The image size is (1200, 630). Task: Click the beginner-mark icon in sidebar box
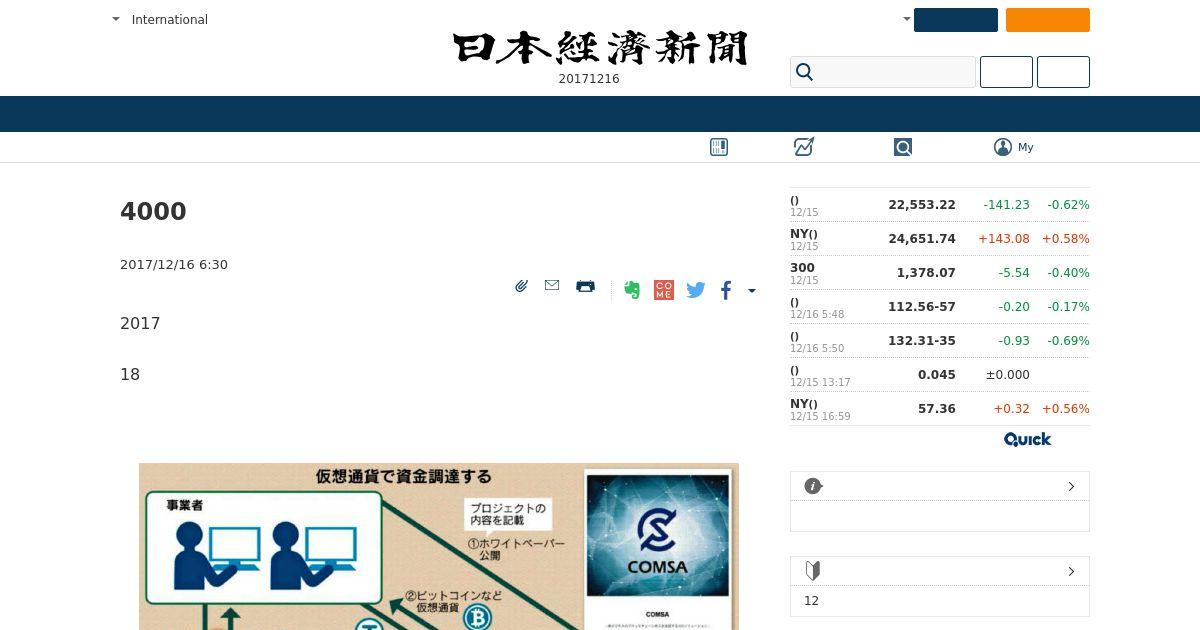click(x=813, y=571)
